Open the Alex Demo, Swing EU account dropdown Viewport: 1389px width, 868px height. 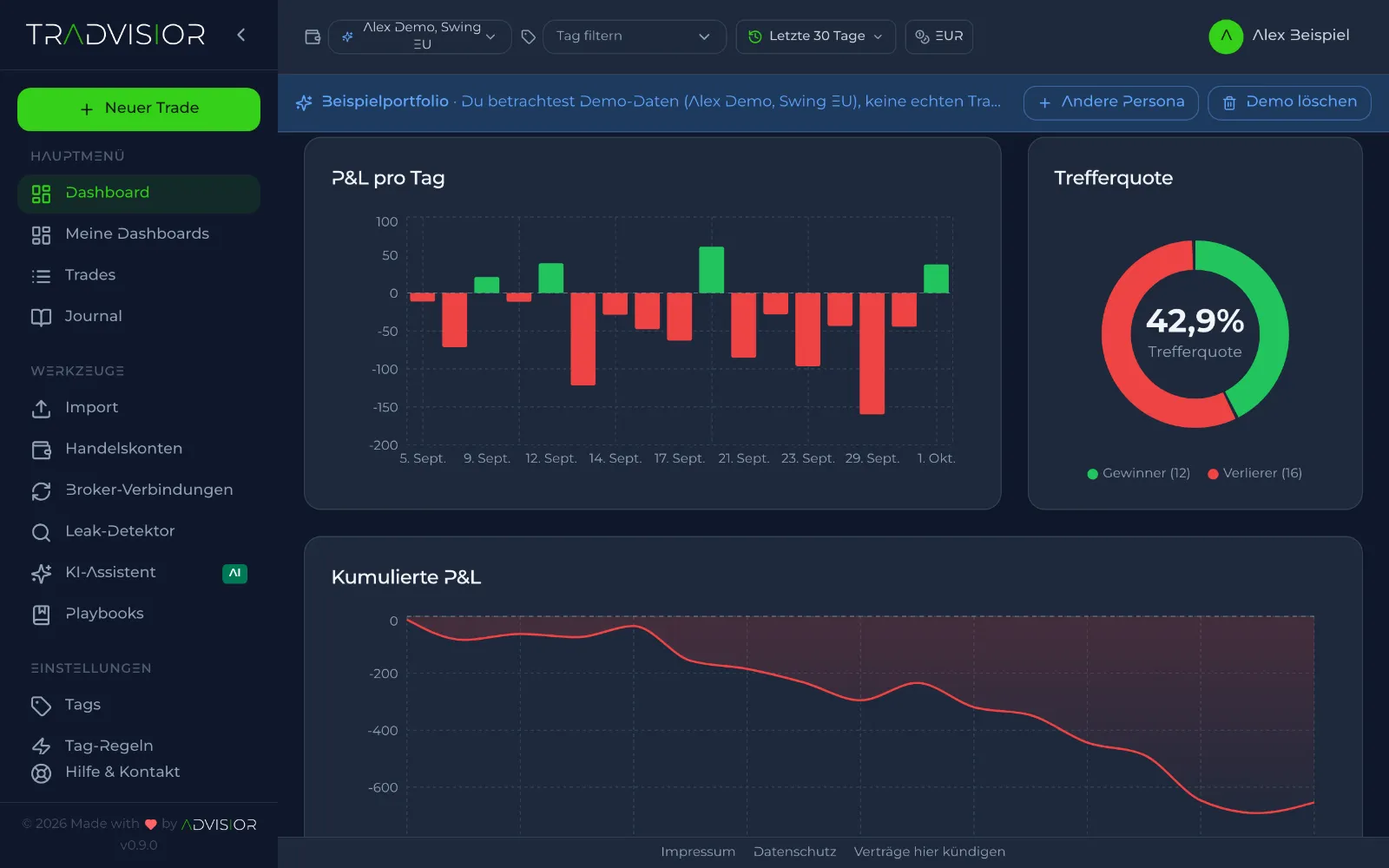click(x=420, y=36)
